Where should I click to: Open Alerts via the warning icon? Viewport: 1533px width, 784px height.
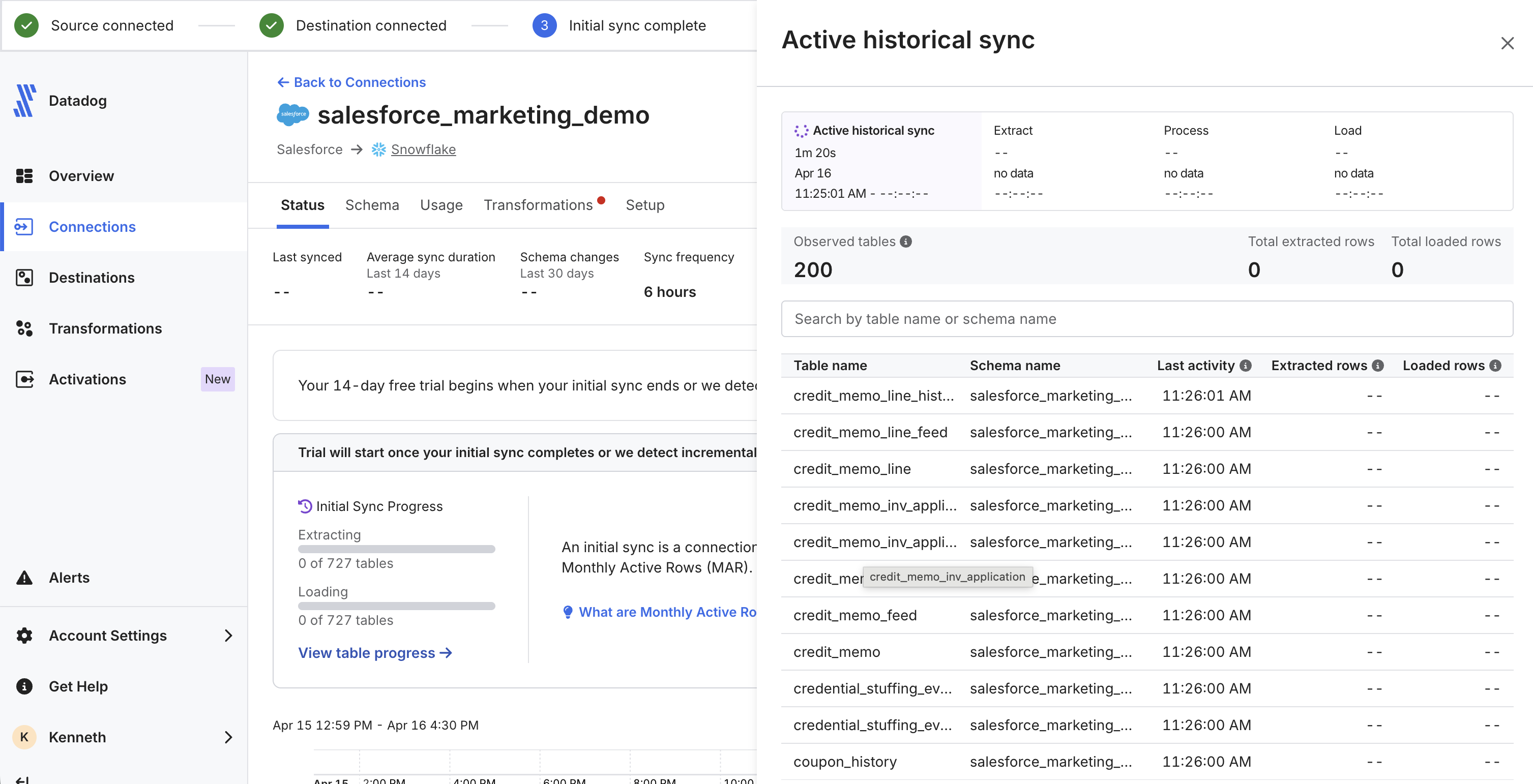24,577
